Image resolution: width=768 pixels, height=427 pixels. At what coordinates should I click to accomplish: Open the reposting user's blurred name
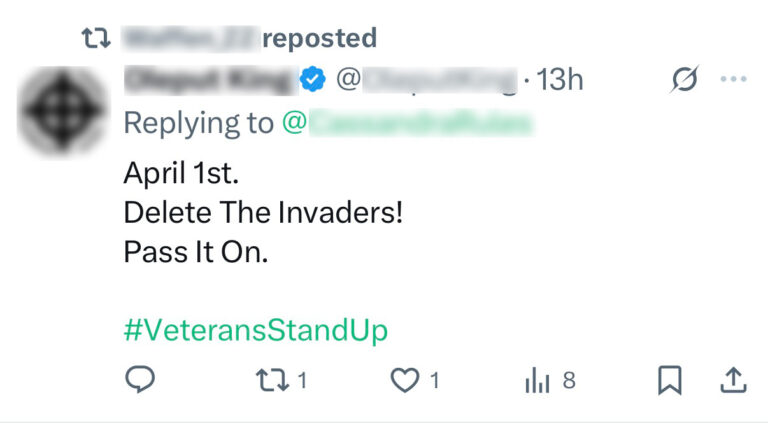189,39
